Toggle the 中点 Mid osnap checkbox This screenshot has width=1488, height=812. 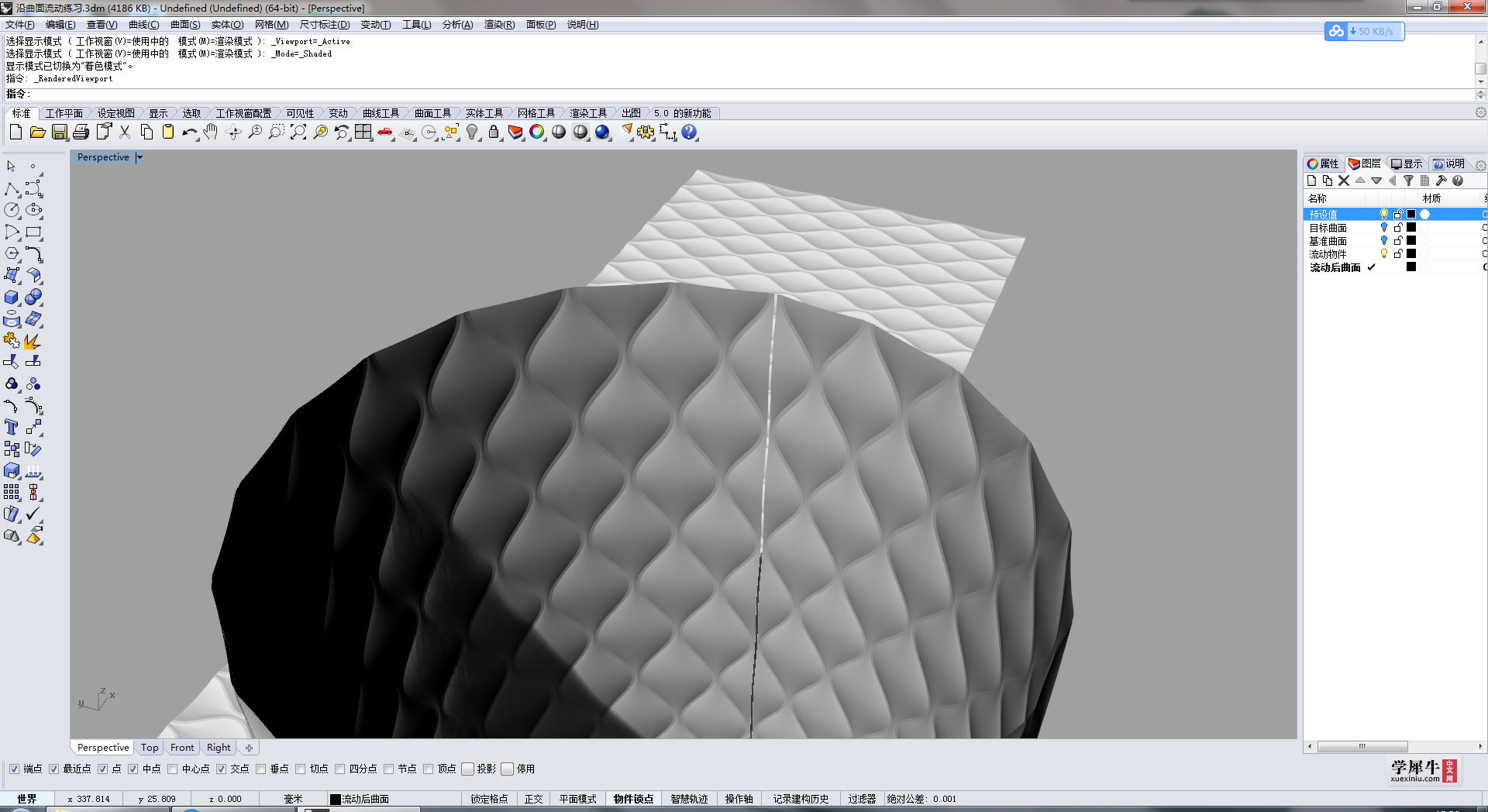[133, 769]
